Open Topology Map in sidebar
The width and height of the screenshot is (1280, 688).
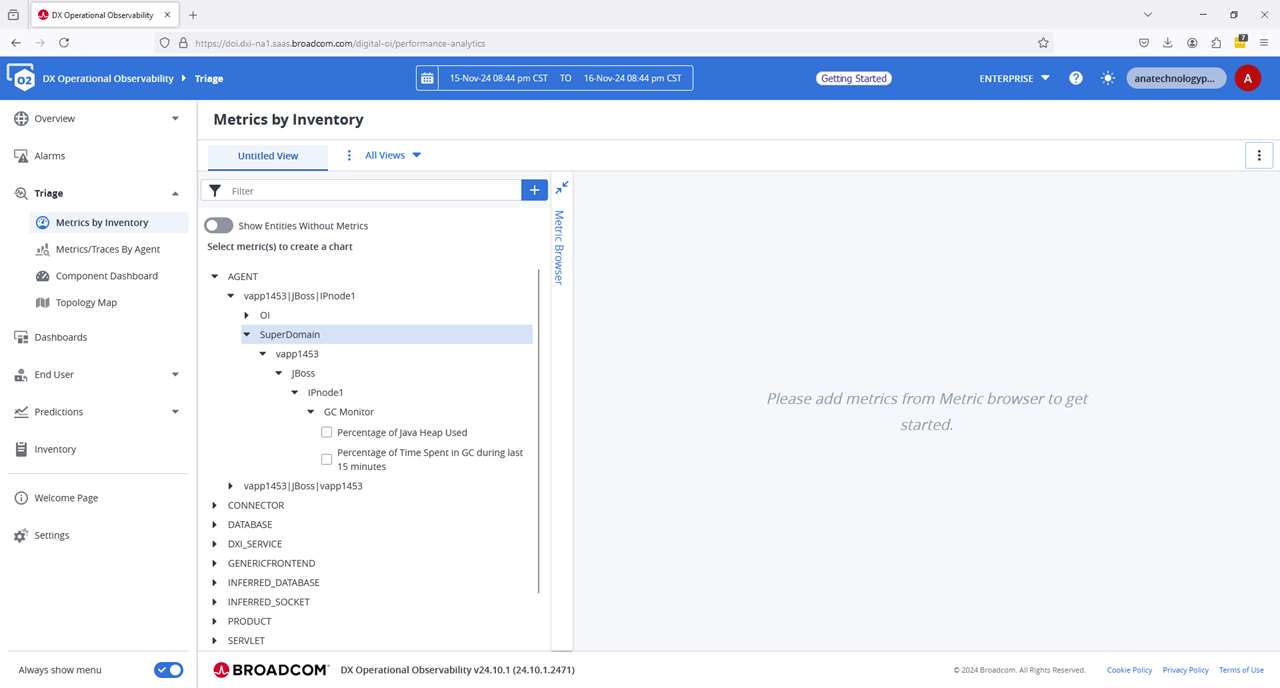tap(86, 302)
